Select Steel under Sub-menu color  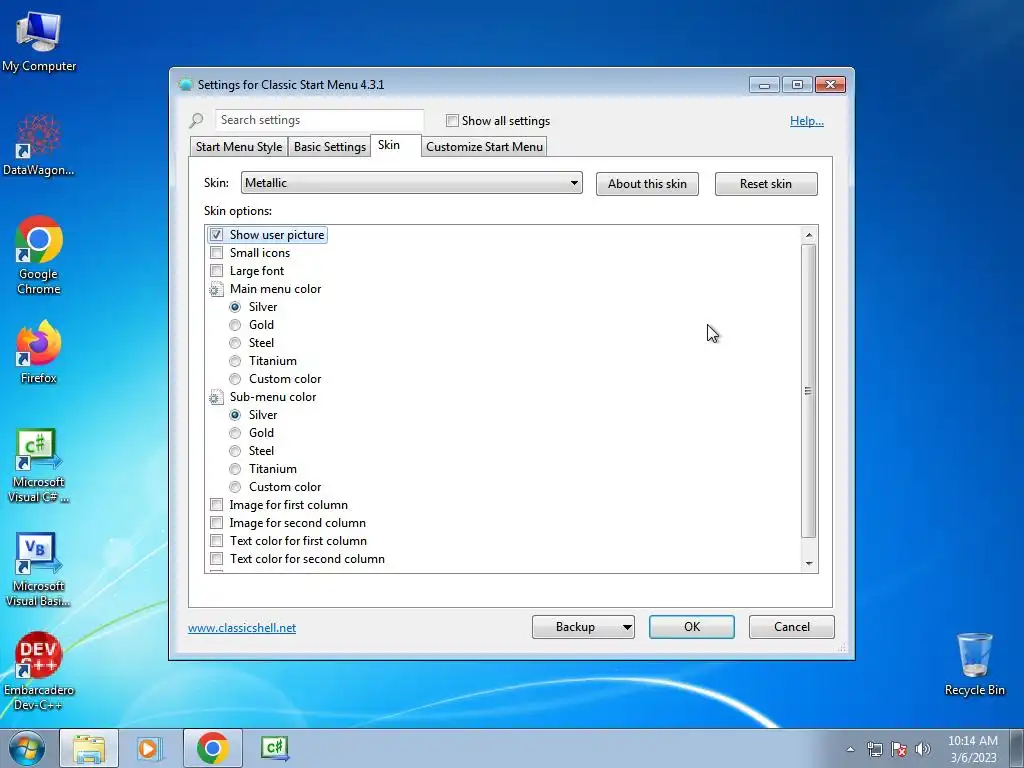235,451
